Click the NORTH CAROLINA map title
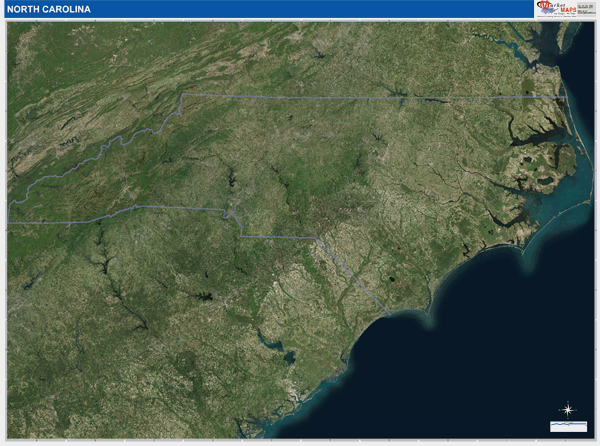This screenshot has height=446, width=600. click(49, 9)
